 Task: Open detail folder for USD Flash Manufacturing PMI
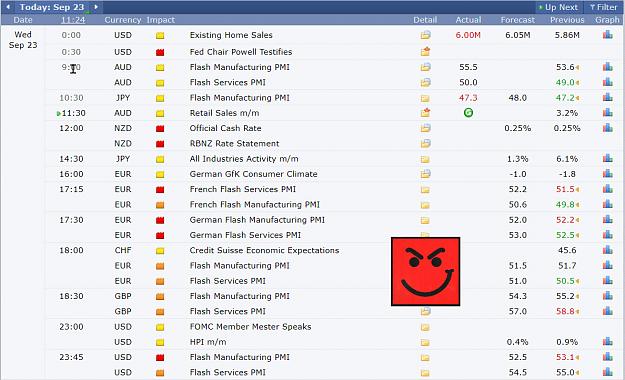[x=425, y=358]
